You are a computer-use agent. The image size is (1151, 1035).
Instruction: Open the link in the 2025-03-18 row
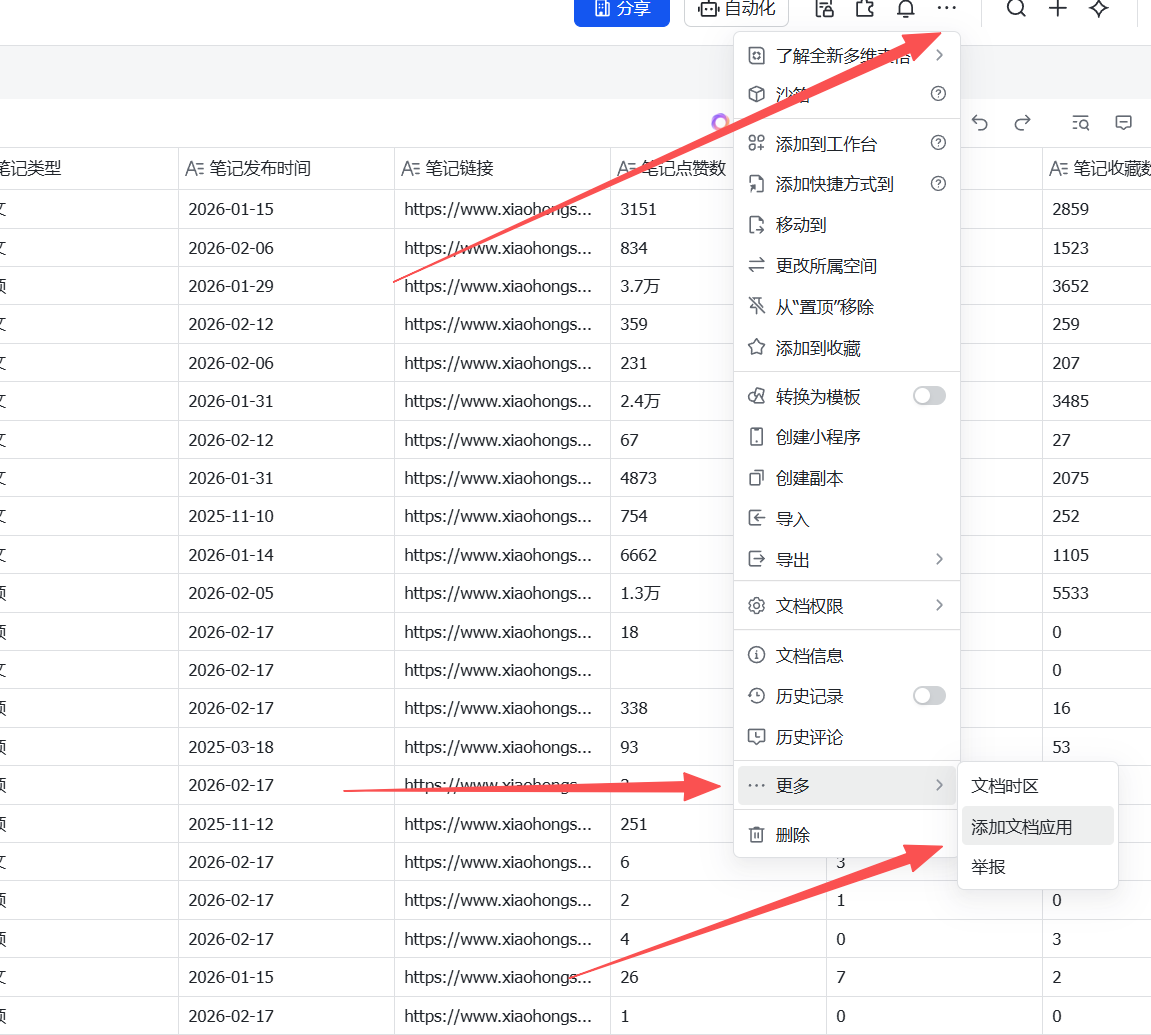point(498,747)
